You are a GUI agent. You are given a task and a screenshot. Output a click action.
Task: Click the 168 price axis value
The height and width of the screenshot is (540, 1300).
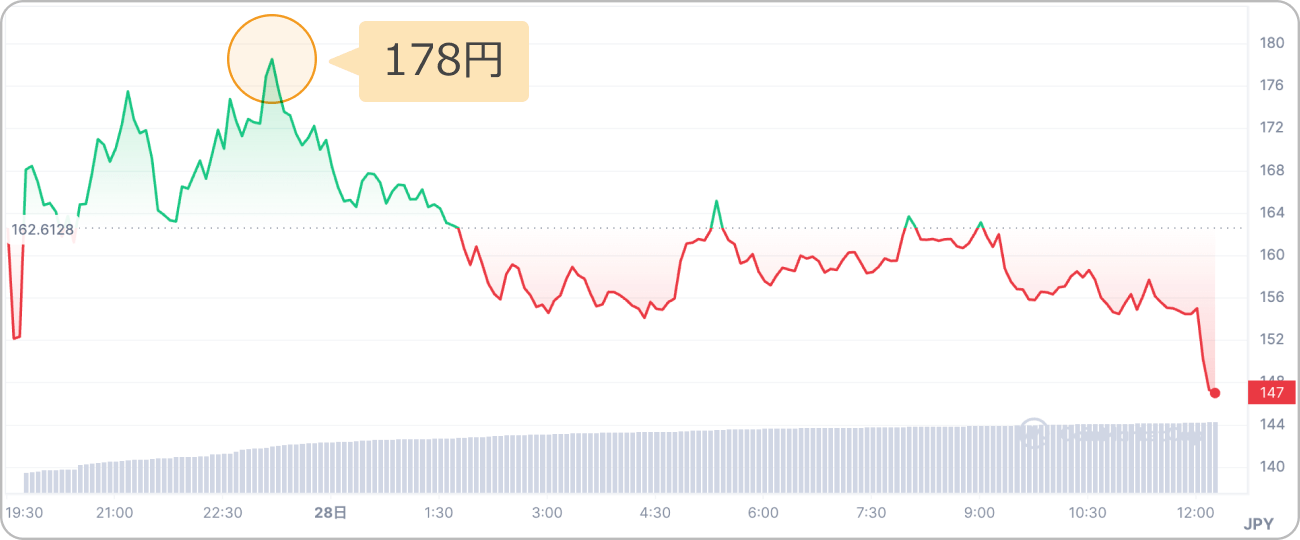pos(1273,170)
